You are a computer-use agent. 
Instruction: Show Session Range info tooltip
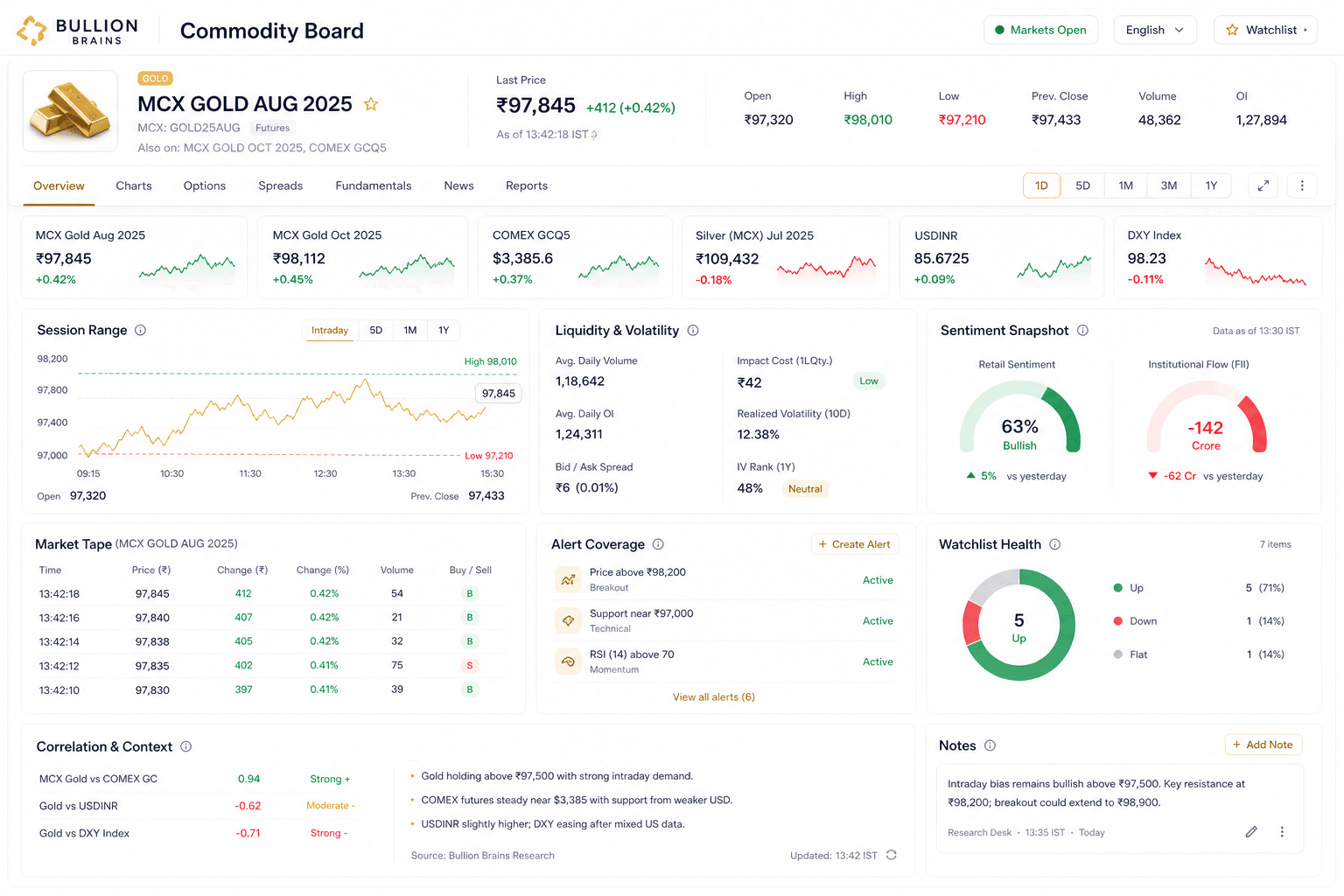pos(140,330)
